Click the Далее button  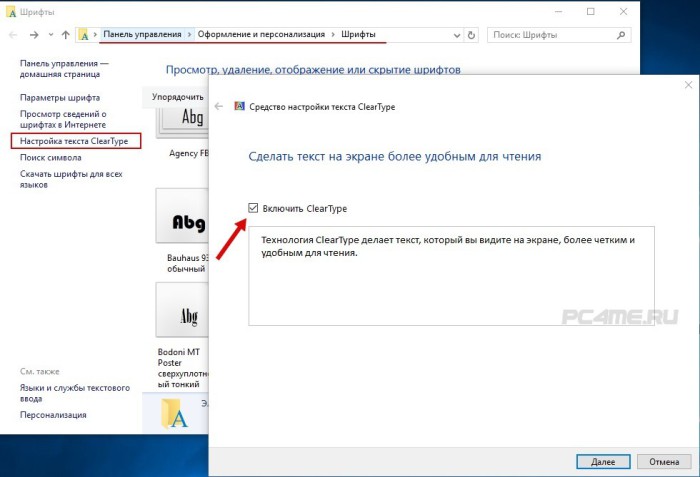tap(603, 462)
